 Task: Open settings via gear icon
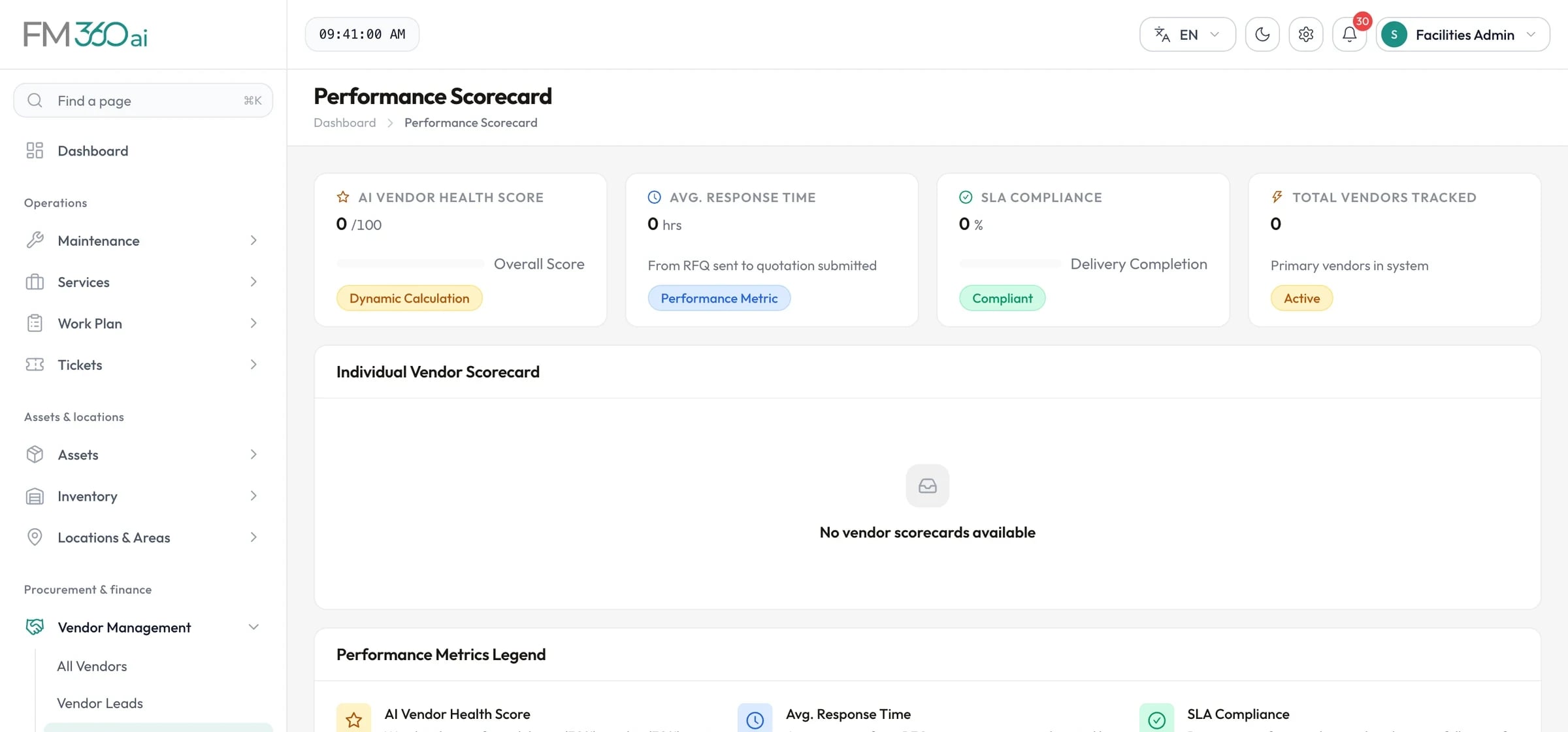1306,34
